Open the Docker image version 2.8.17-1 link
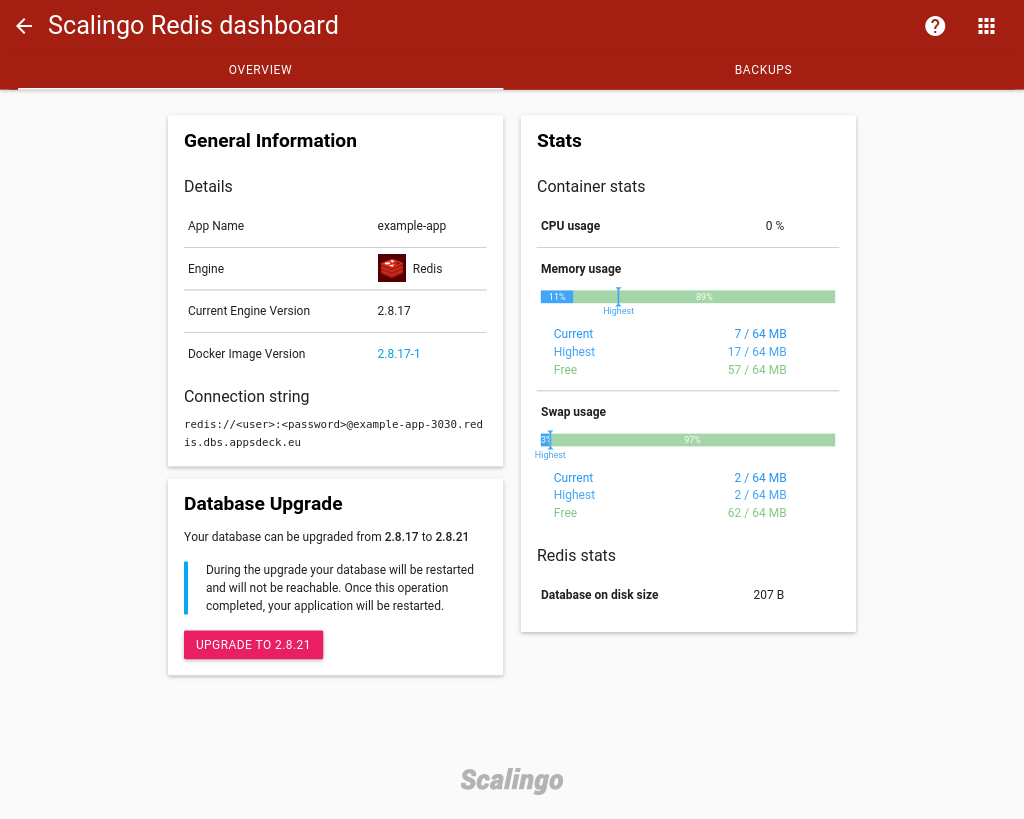Viewport: 1024px width, 819px height. [398, 353]
